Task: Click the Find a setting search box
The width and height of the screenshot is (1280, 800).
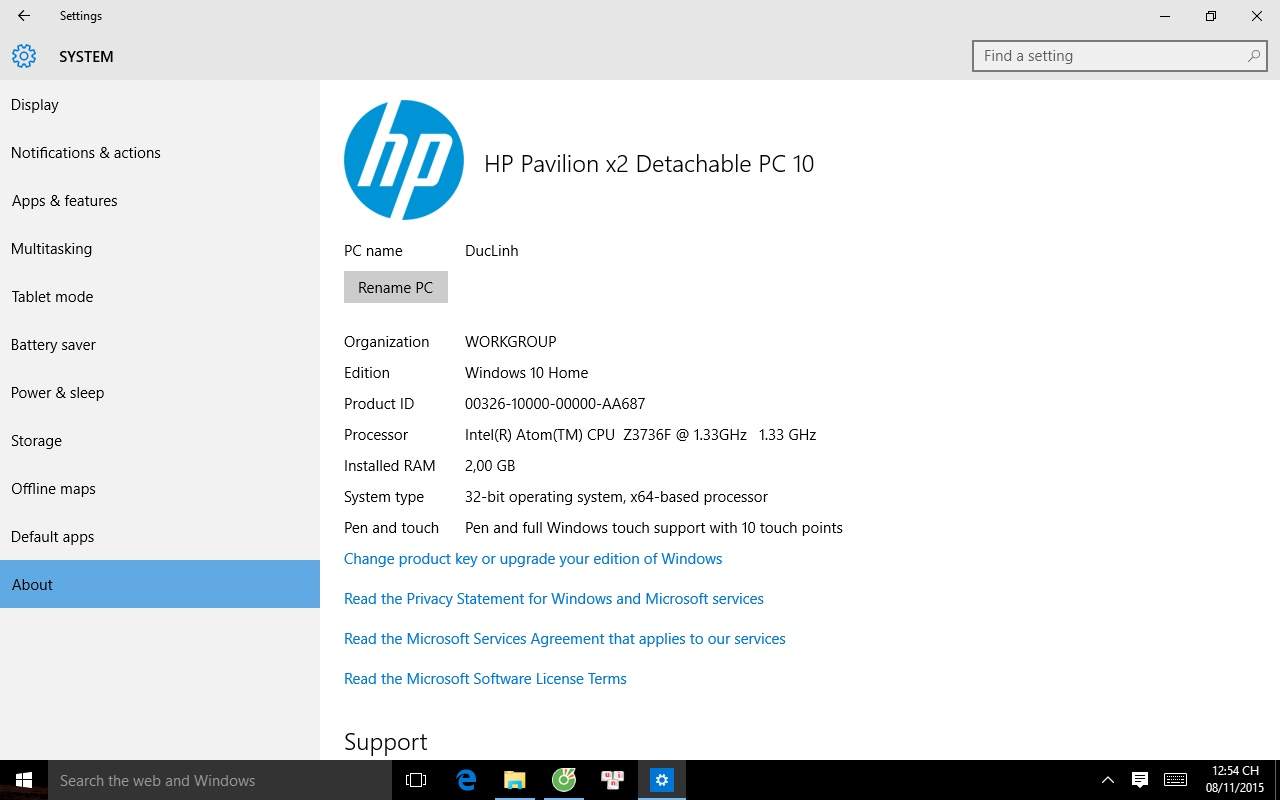Action: point(1119,56)
